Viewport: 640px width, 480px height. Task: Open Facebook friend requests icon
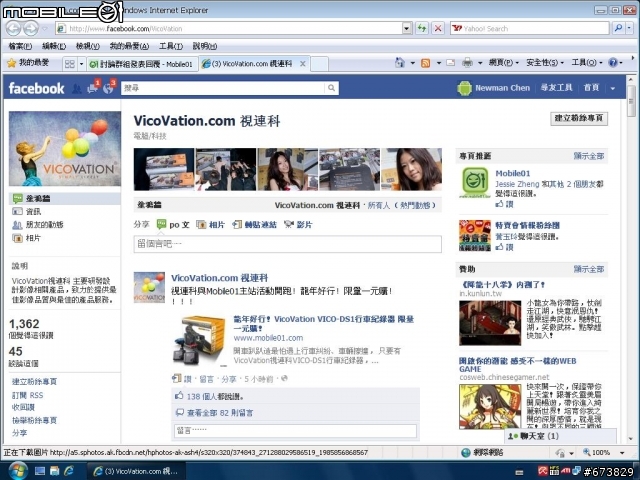click(76, 89)
